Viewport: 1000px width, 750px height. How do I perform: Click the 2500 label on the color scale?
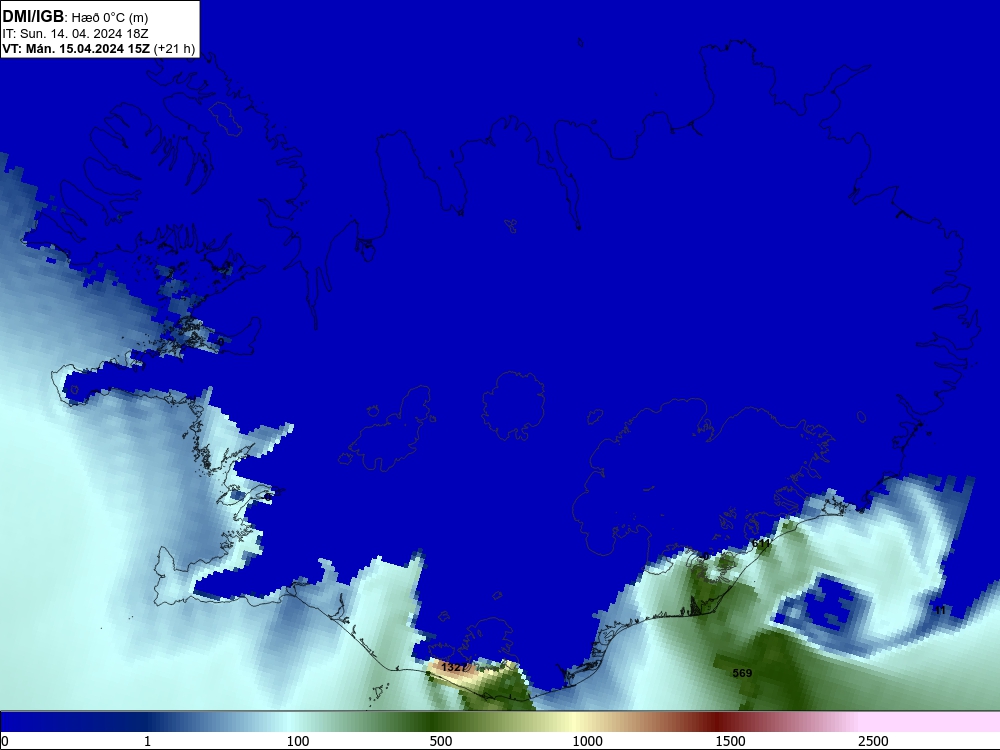(x=873, y=741)
